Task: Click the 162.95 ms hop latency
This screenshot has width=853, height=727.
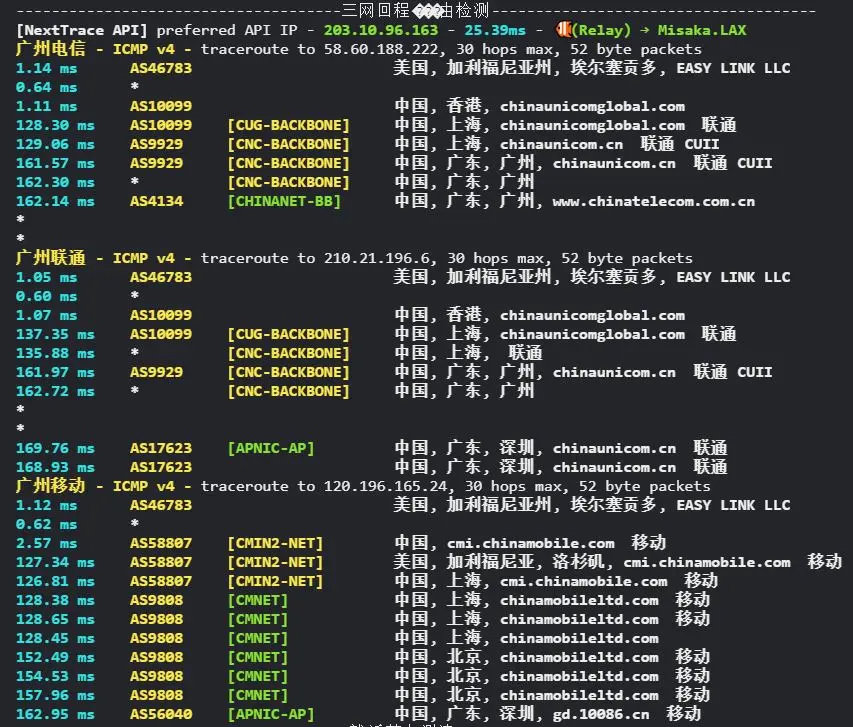Action: [55, 714]
